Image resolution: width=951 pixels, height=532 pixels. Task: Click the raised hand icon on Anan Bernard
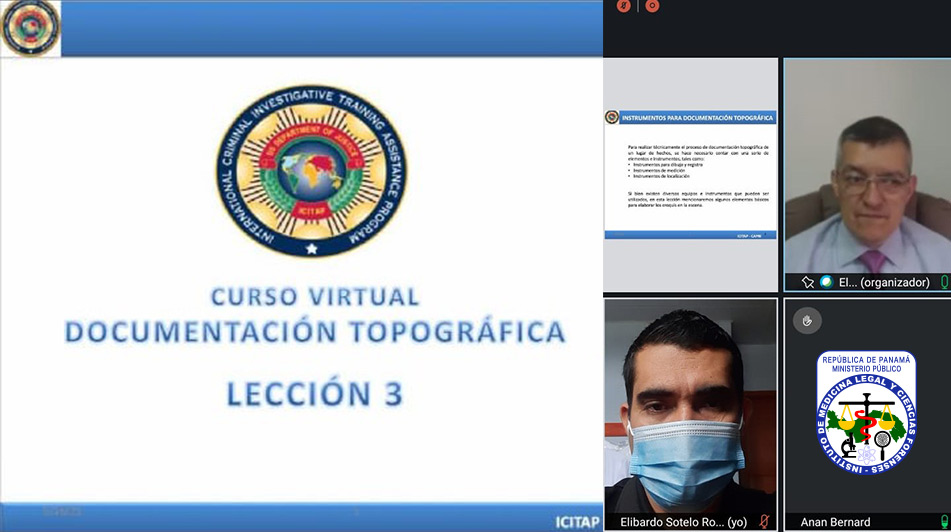(x=807, y=320)
